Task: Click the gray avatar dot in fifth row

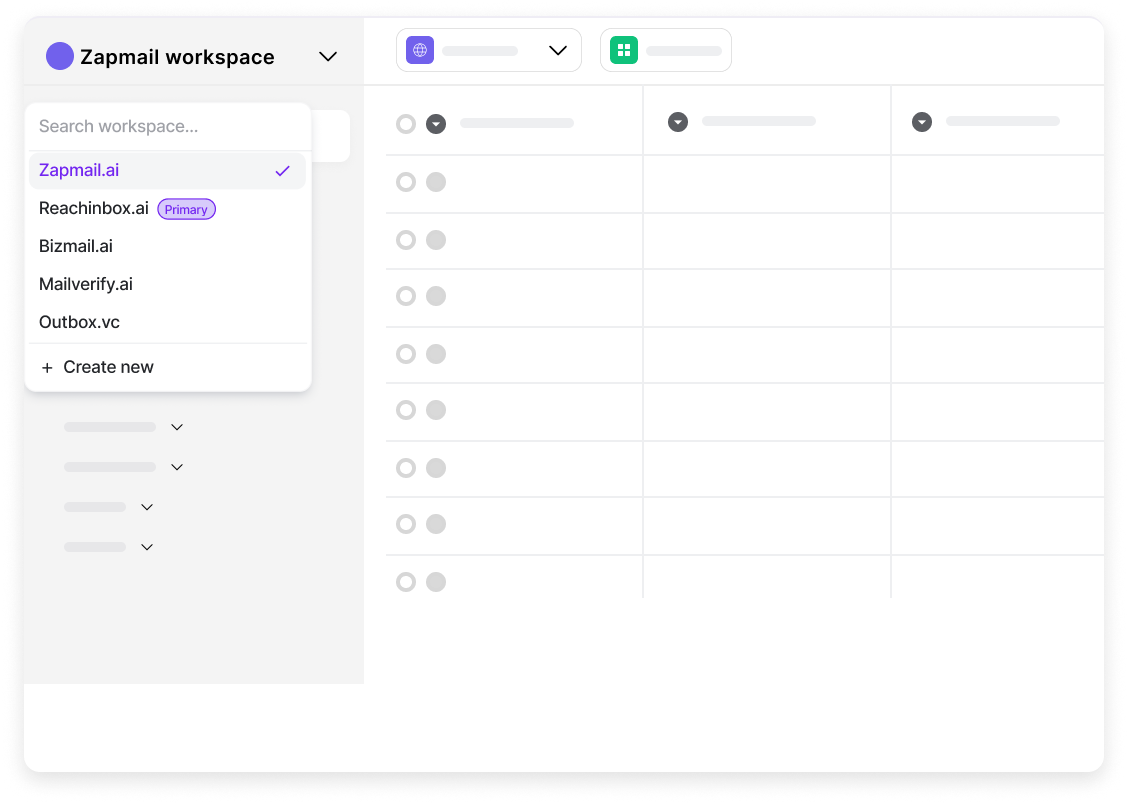Action: (x=436, y=410)
